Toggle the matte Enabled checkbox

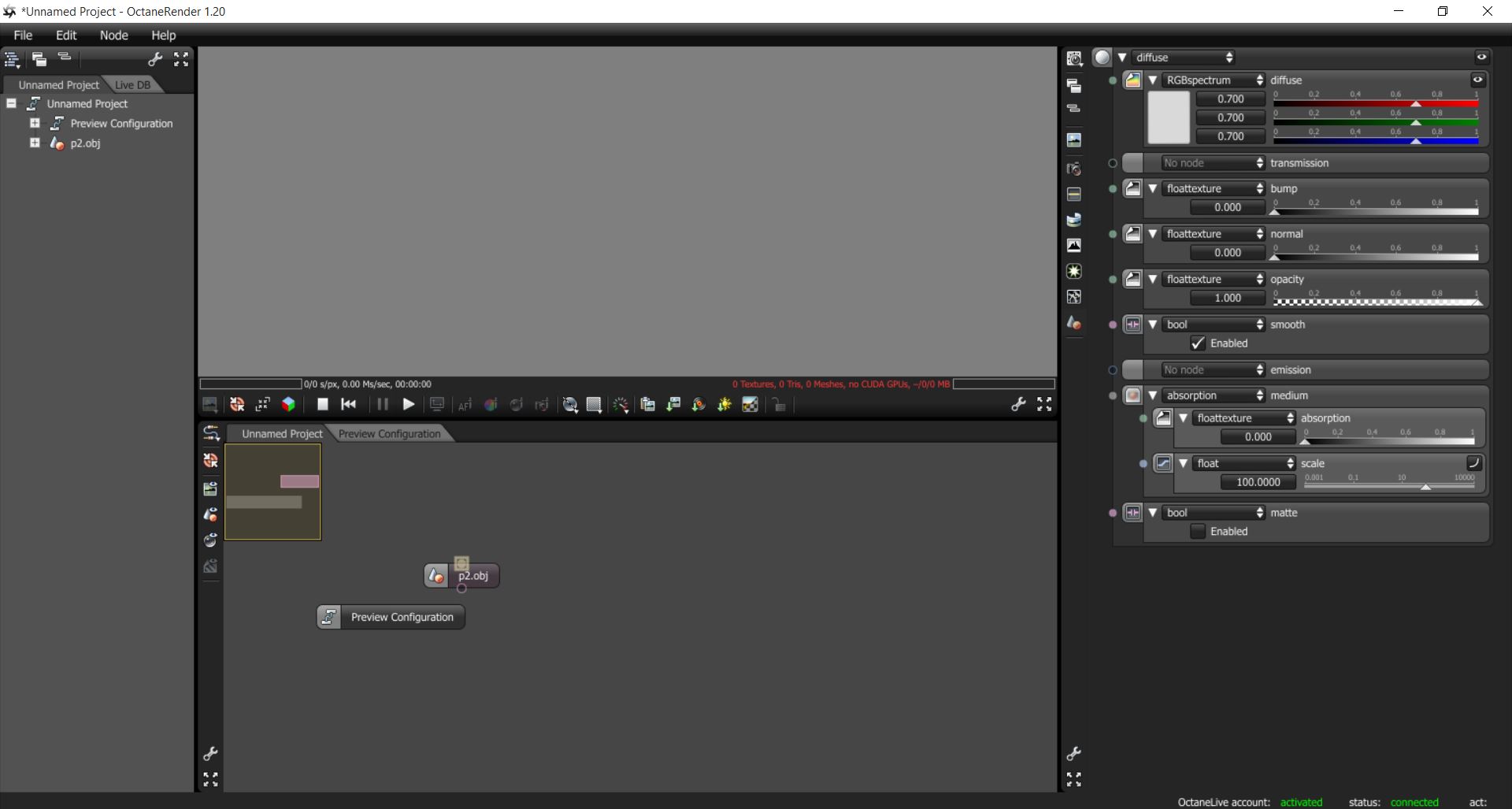coord(1198,532)
